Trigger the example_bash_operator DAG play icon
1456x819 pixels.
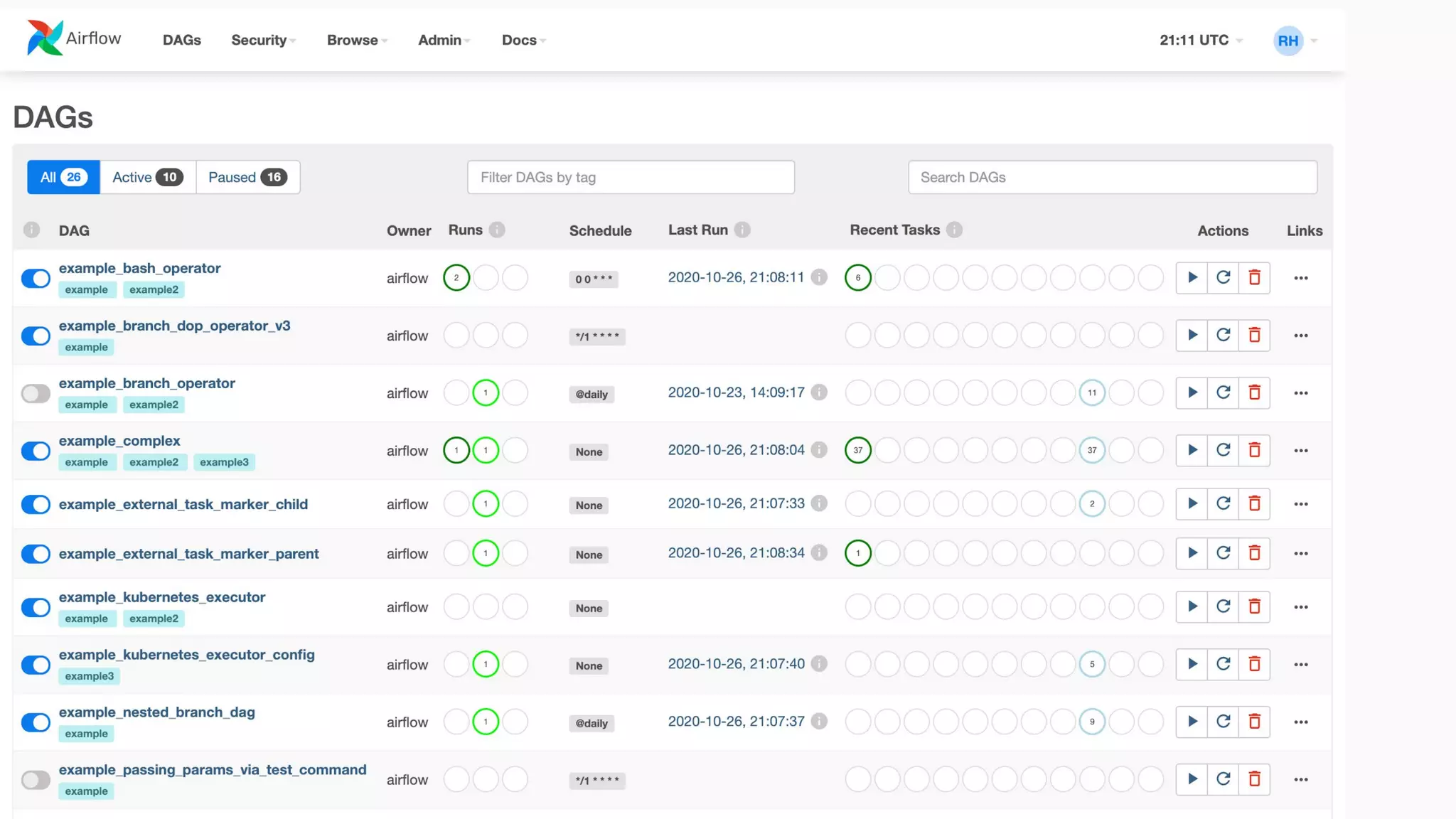1192,278
